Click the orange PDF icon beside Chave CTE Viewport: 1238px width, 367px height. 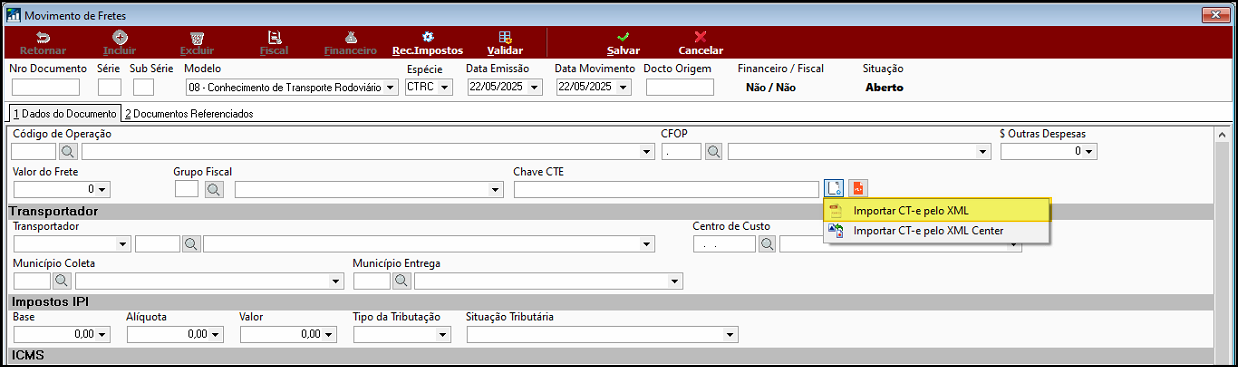tap(859, 188)
